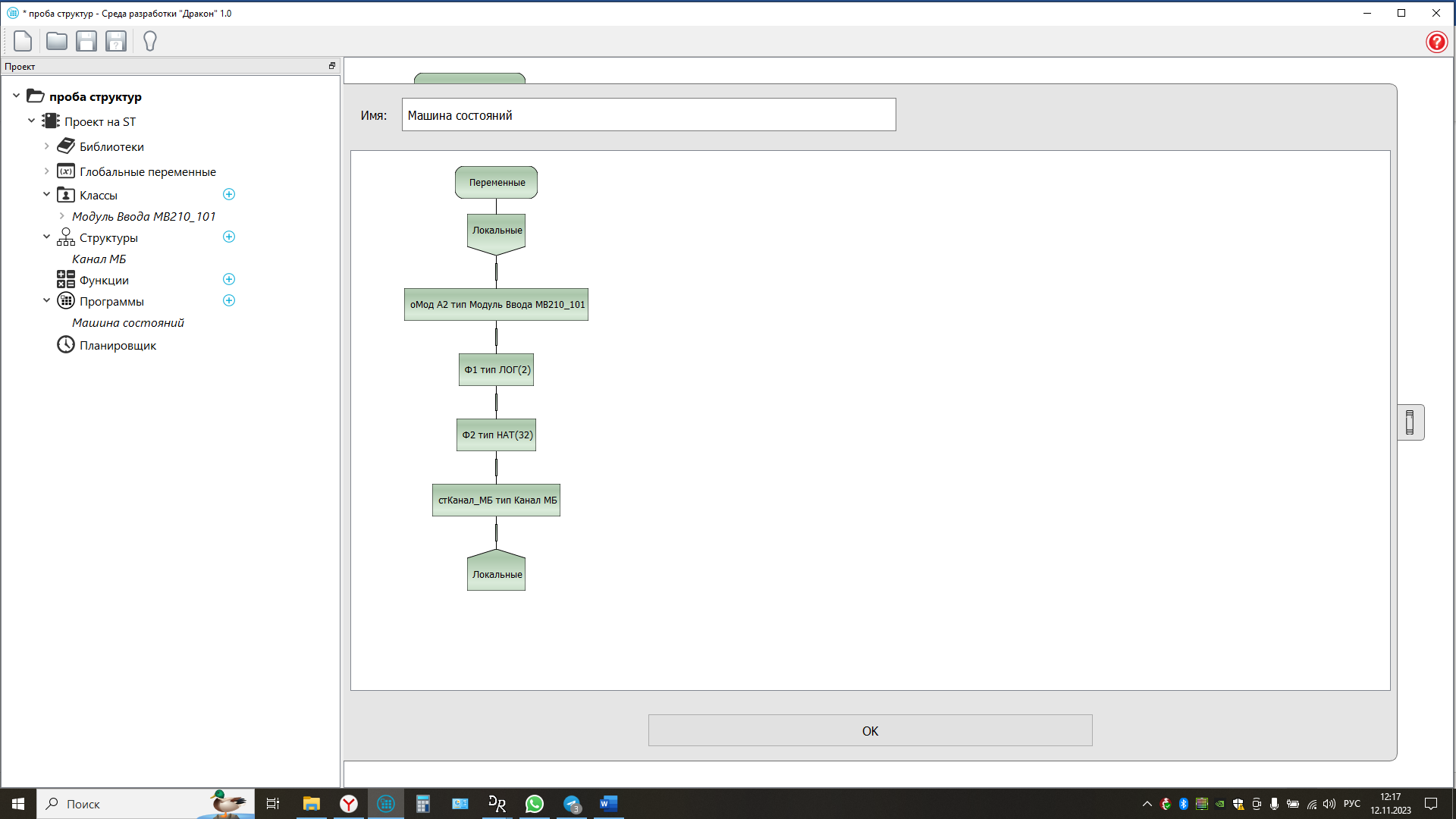Select the Ф1 тип ЛОГ(2) block
Screen dimensions: 1456x819
pyautogui.click(x=497, y=370)
